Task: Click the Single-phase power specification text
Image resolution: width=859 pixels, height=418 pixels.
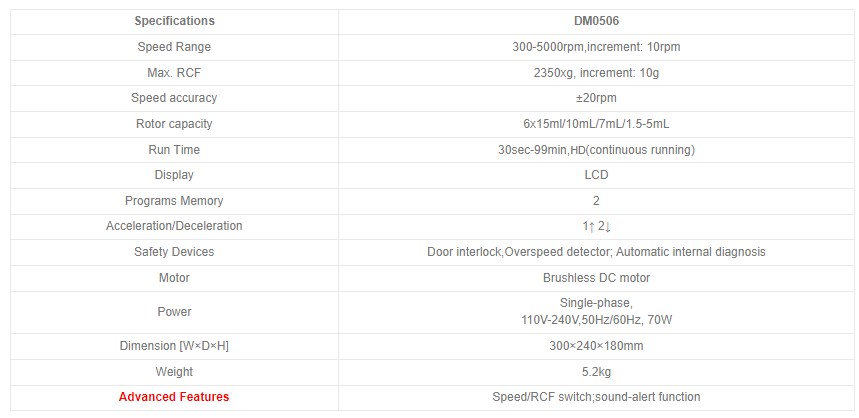Action: pos(596,303)
